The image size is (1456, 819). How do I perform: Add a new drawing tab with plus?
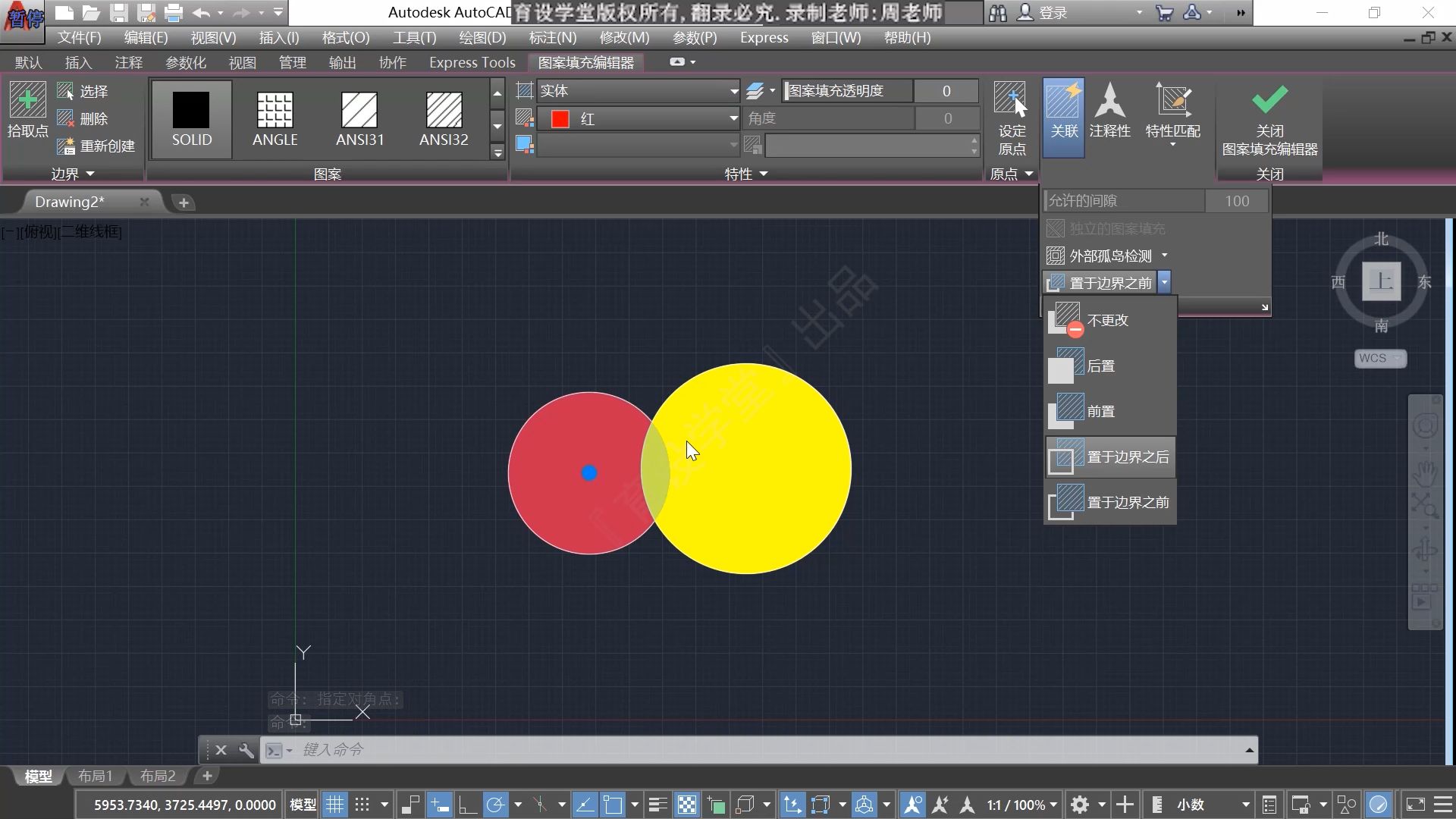(x=184, y=202)
